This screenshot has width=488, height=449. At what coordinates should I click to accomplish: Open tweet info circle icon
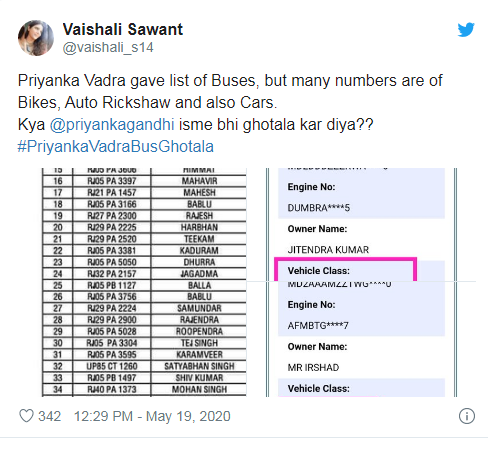[x=467, y=416]
